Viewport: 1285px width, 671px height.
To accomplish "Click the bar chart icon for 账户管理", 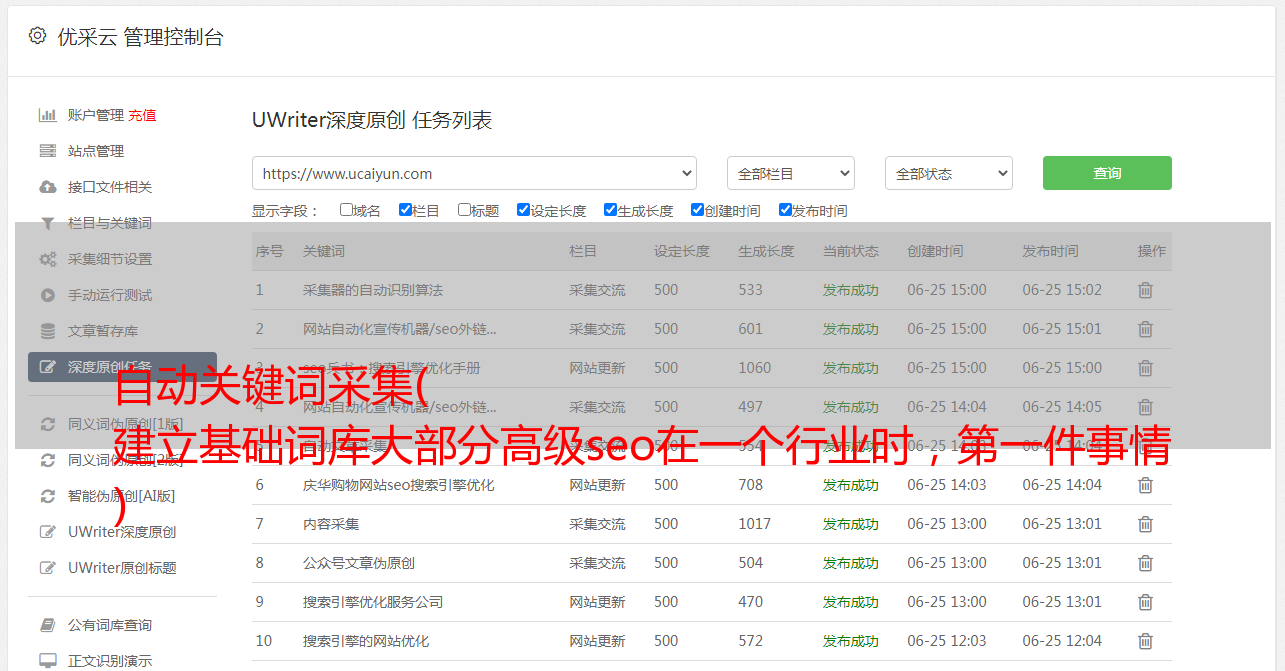I will point(47,115).
